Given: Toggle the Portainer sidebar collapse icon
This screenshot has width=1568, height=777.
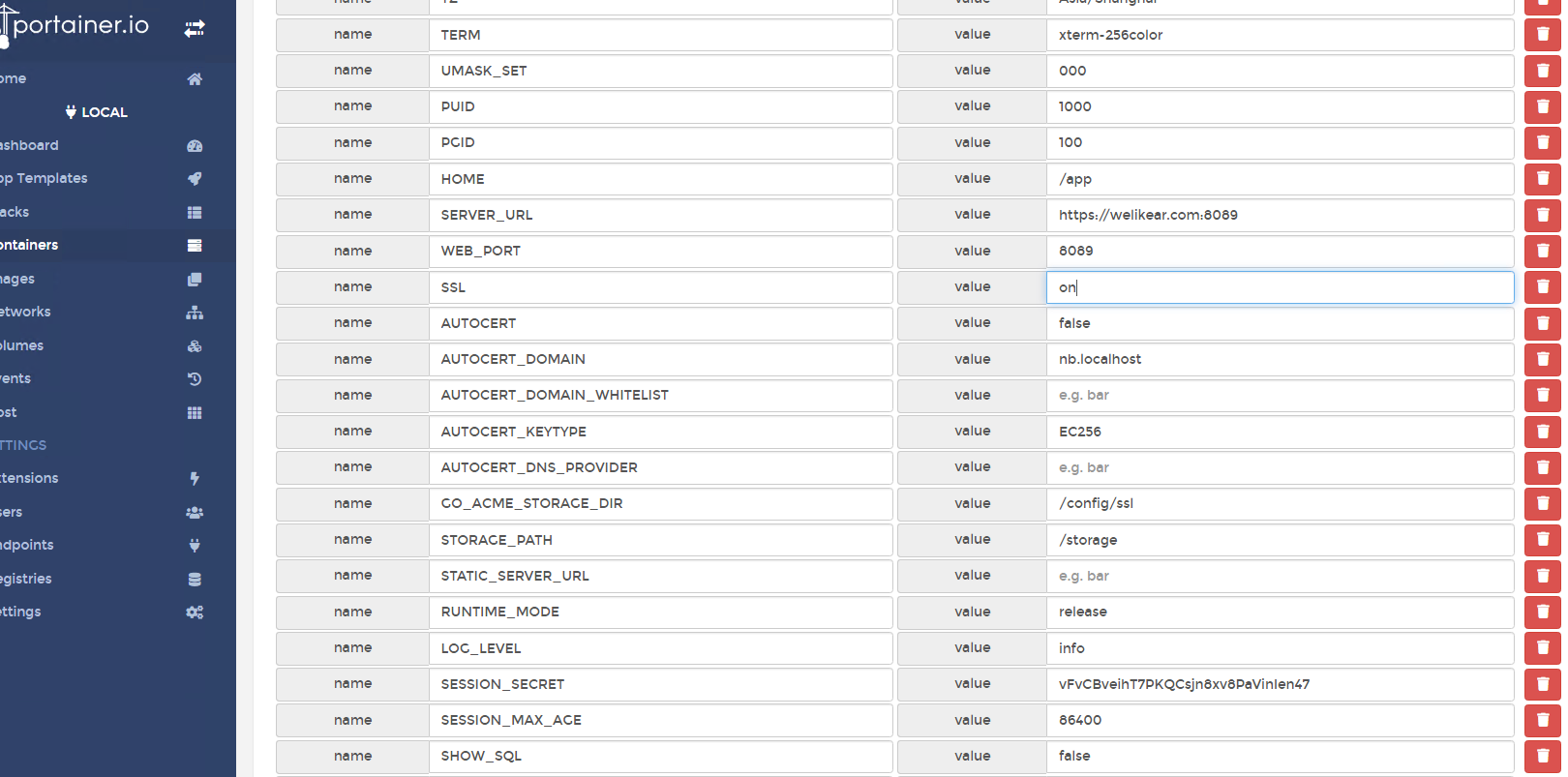Looking at the screenshot, I should [195, 28].
